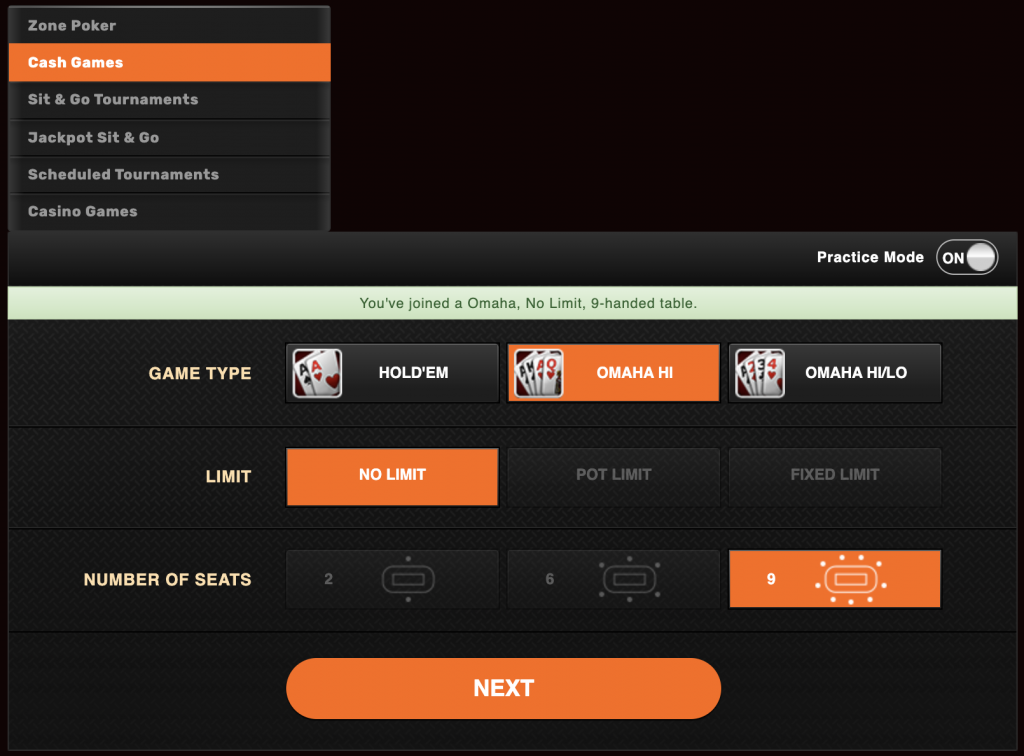Toggle the Practice Mode switch
Viewport: 1024px width, 756px height.
[x=967, y=257]
